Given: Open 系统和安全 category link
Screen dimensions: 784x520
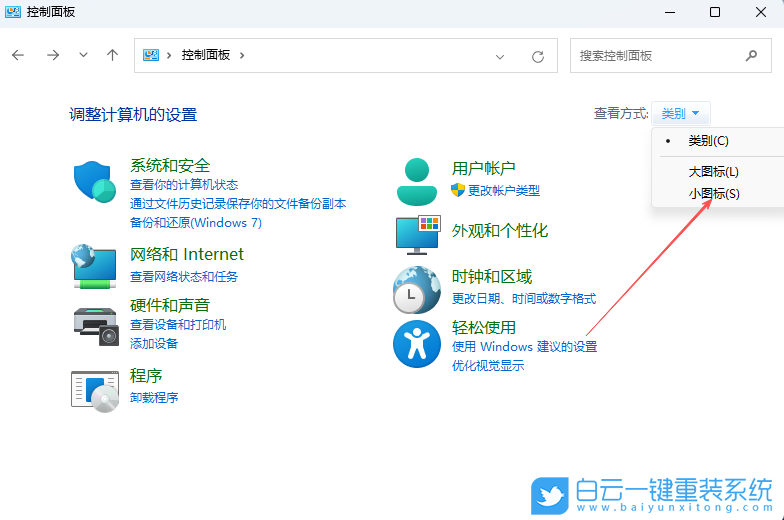Looking at the screenshot, I should [x=170, y=166].
